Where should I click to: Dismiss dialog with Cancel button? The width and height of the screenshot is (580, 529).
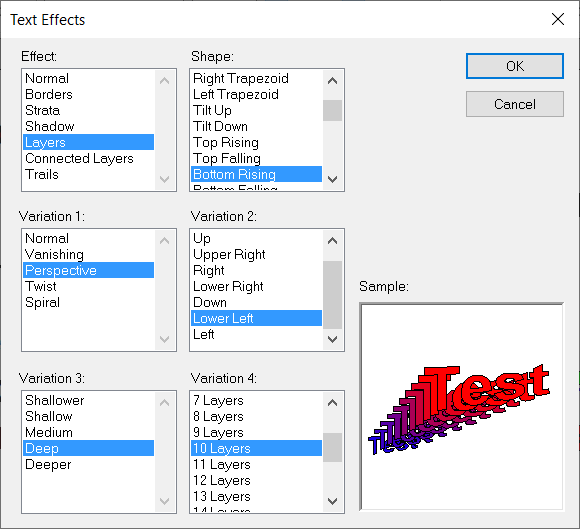[515, 104]
